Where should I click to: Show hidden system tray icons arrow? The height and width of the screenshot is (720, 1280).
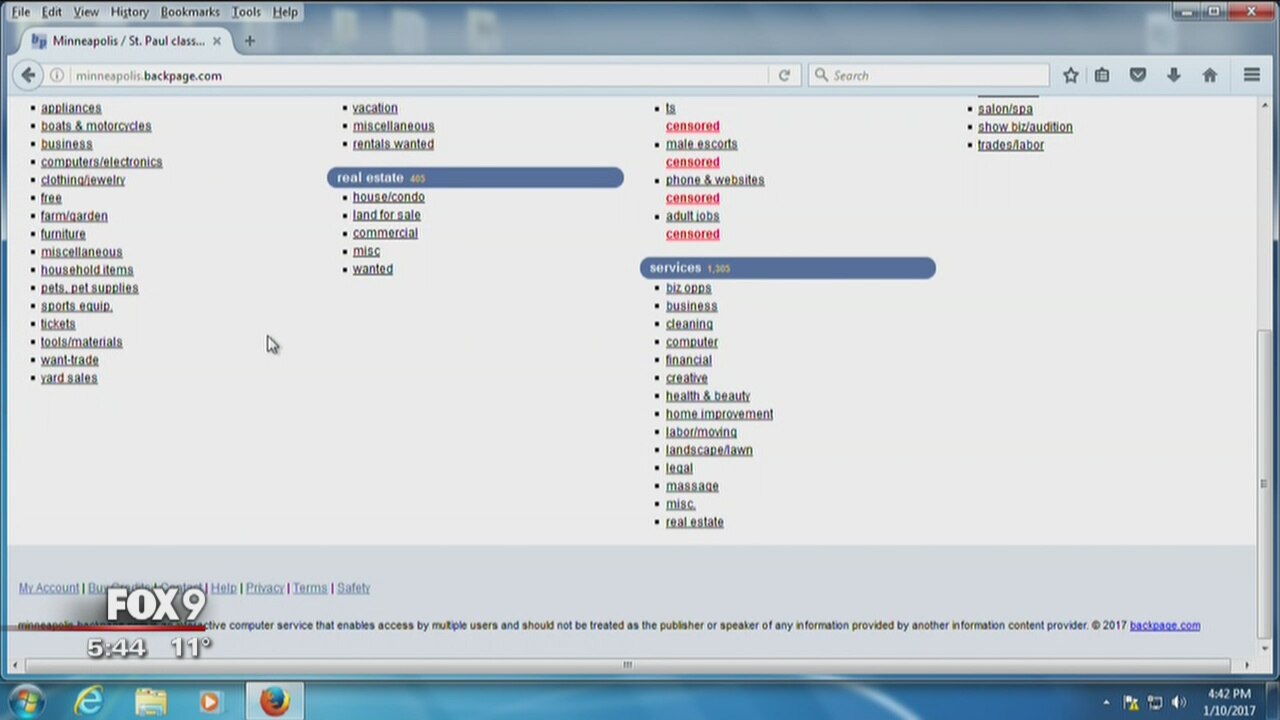click(1106, 703)
